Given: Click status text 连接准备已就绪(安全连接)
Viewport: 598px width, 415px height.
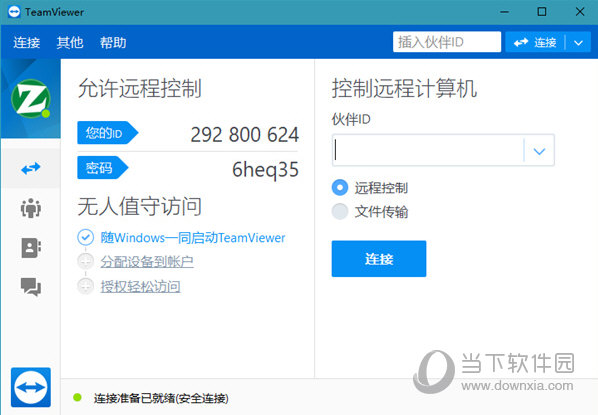Looking at the screenshot, I should 161,398.
